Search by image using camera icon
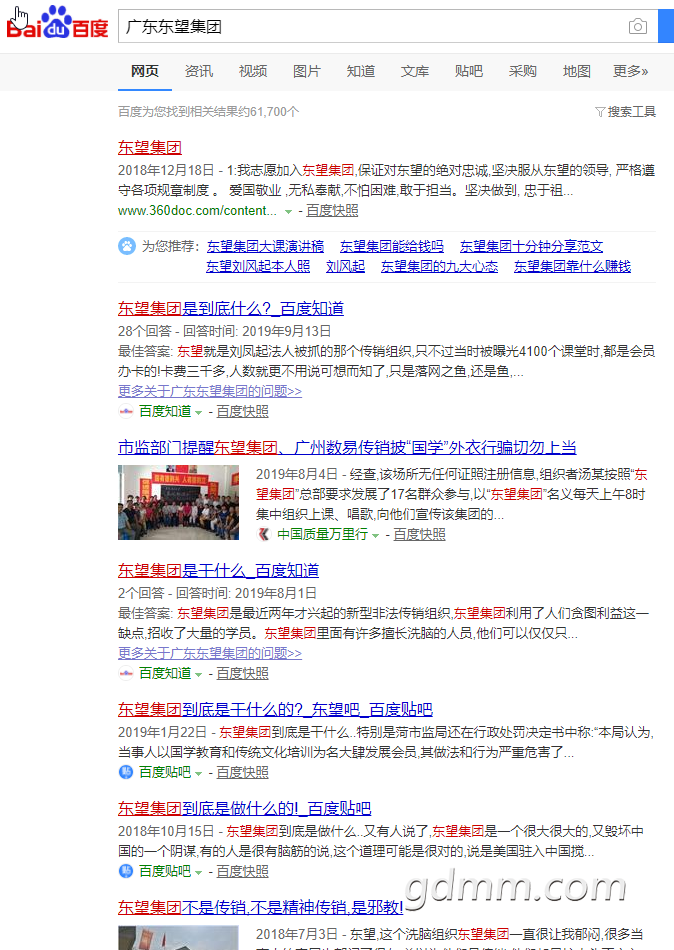The width and height of the screenshot is (674, 950). click(638, 27)
